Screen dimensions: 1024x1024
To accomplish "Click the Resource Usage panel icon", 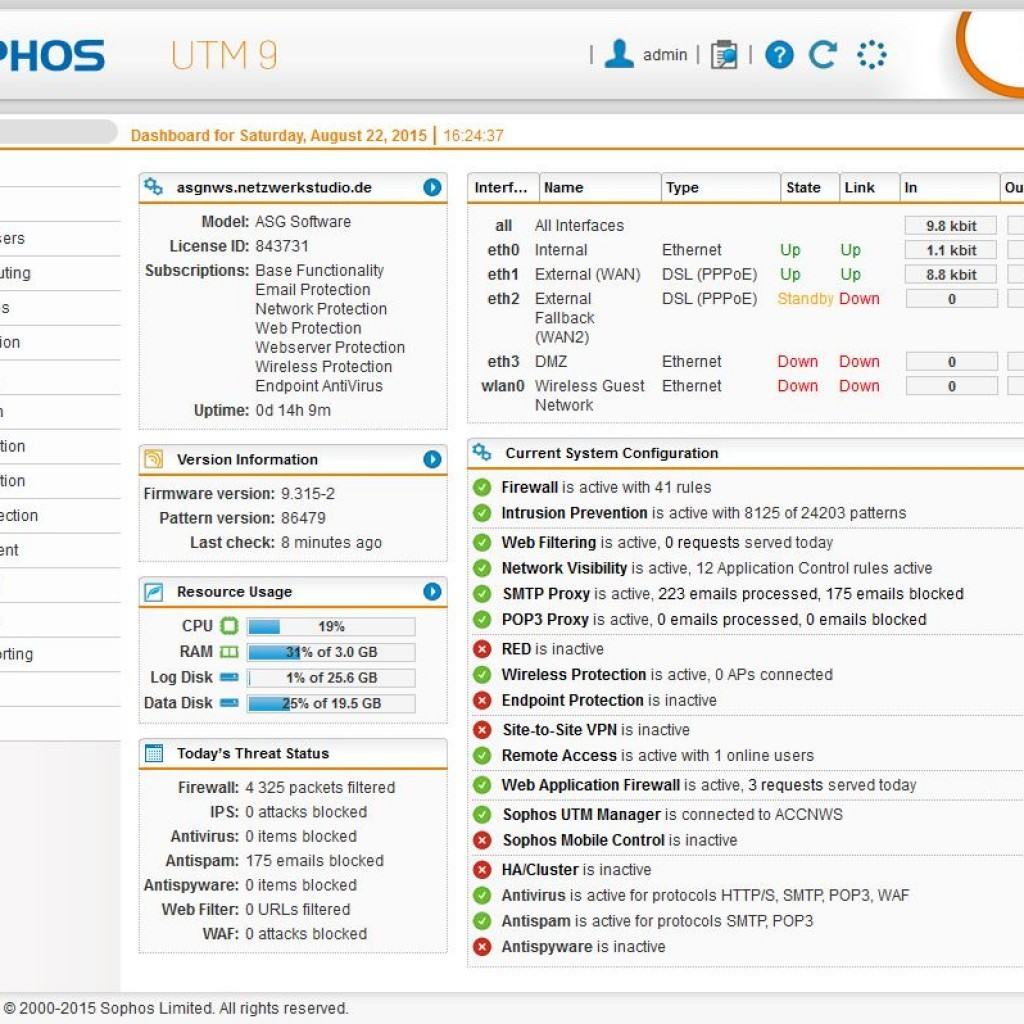I will [153, 592].
